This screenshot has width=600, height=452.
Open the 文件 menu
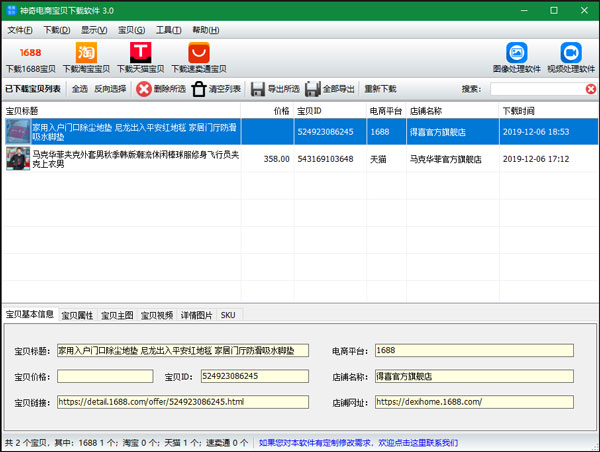click(20, 31)
